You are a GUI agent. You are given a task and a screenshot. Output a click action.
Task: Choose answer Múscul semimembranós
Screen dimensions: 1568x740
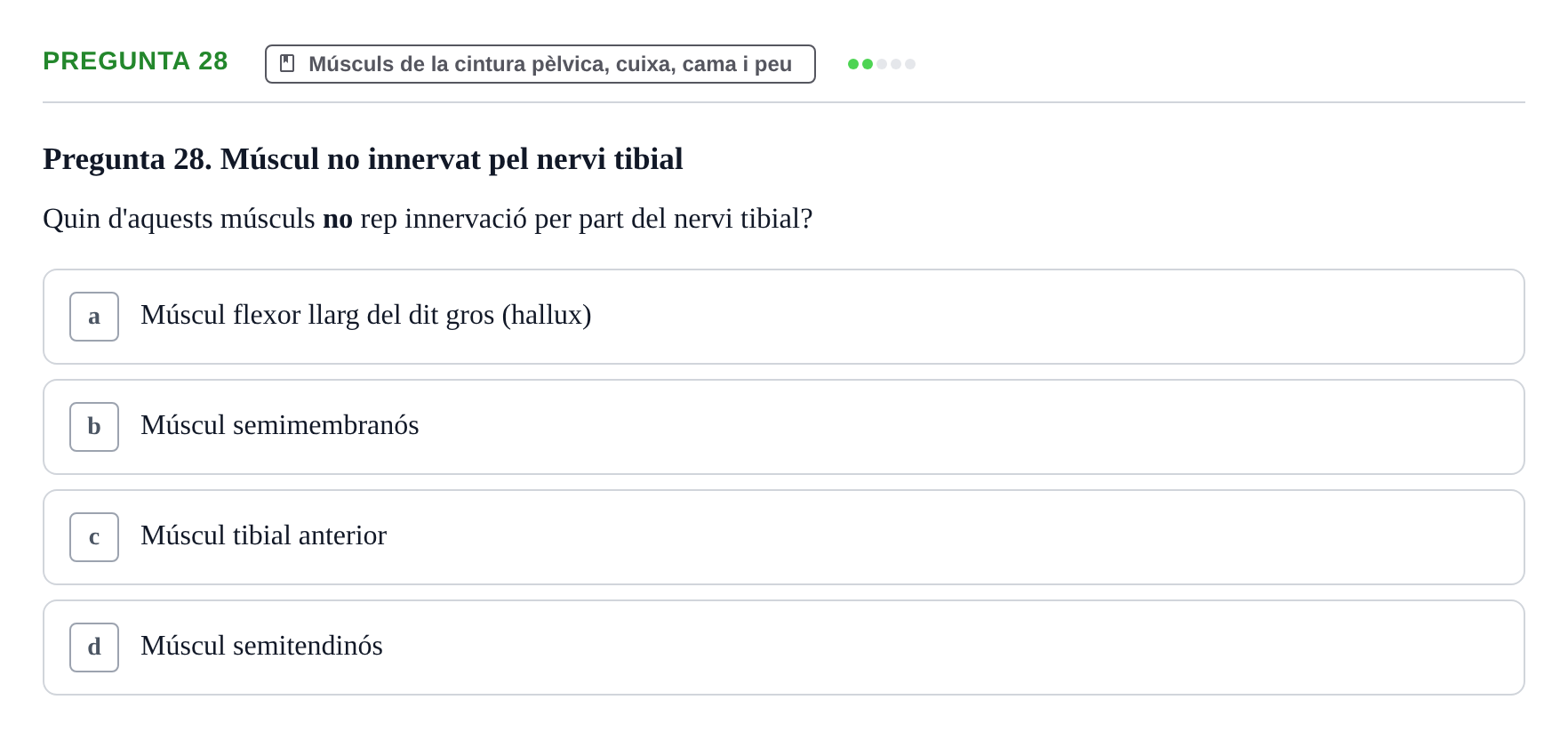pyautogui.click(x=784, y=427)
